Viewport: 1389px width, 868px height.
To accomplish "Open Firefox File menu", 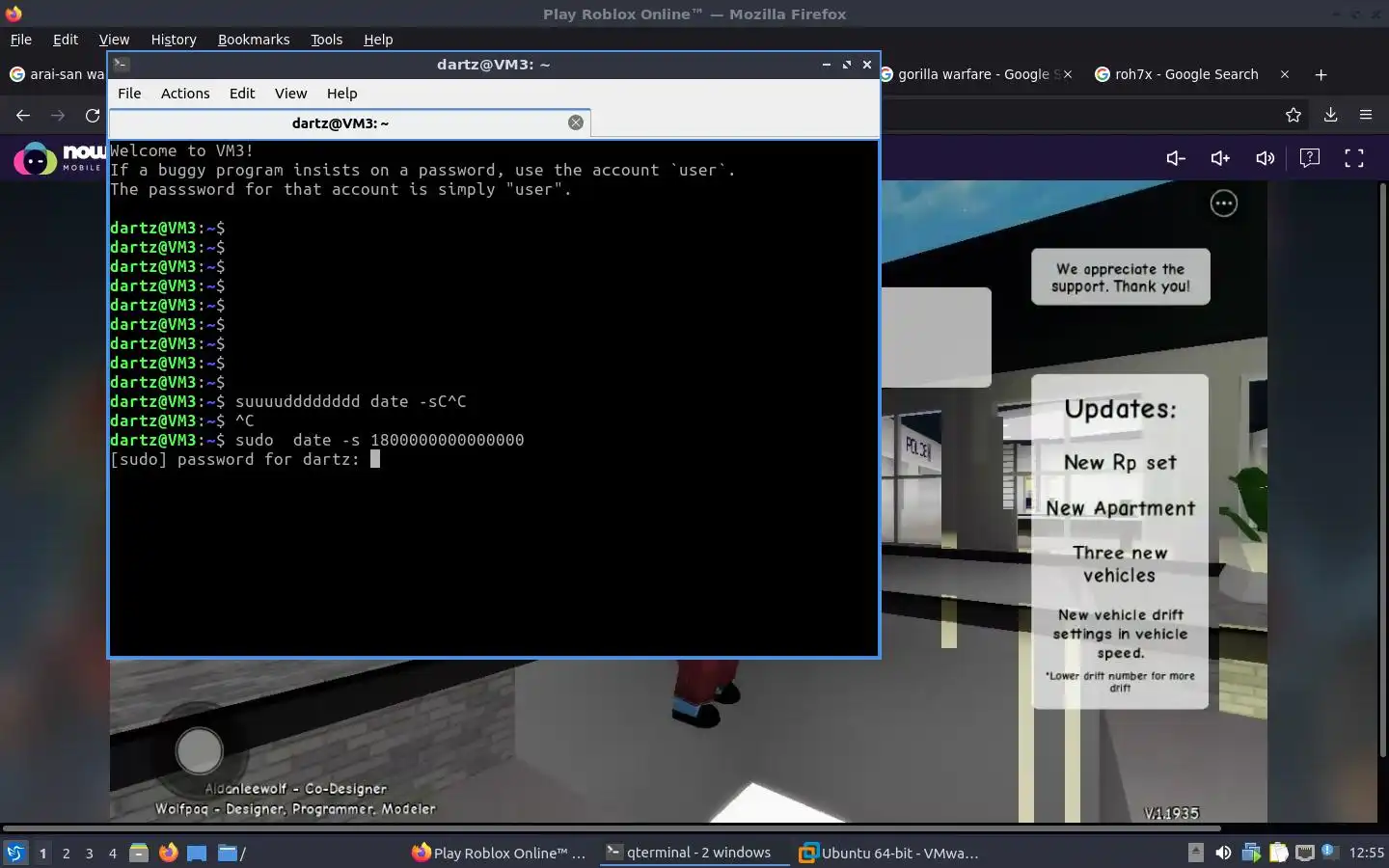I will coord(21,40).
